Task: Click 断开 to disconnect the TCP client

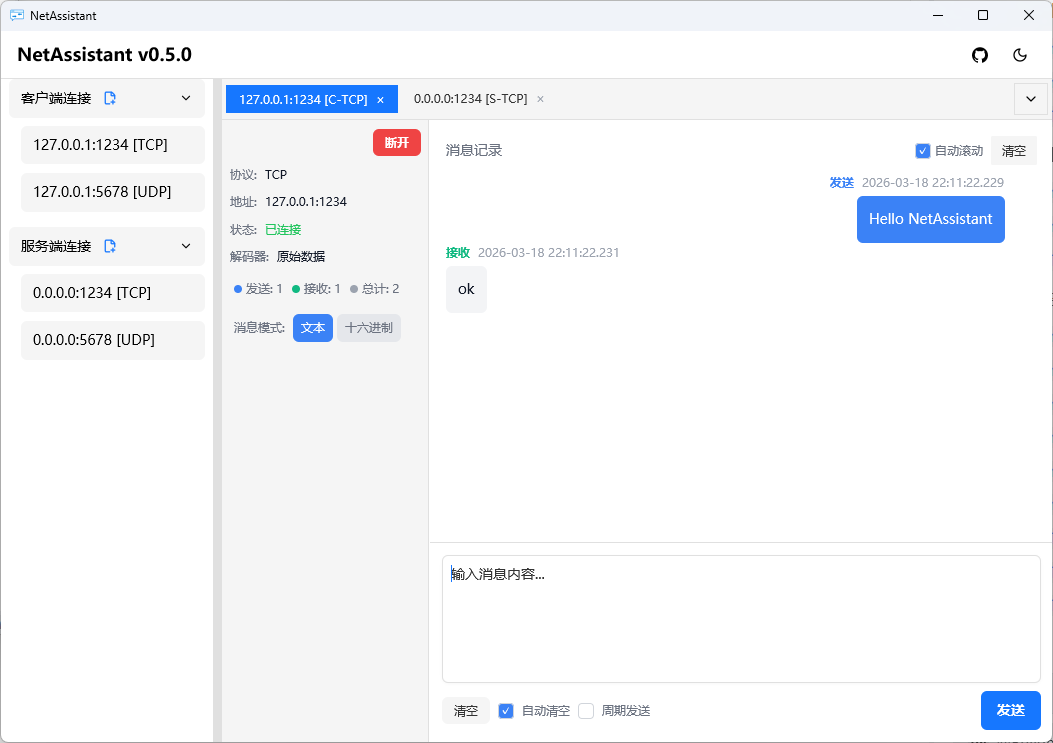Action: point(396,142)
